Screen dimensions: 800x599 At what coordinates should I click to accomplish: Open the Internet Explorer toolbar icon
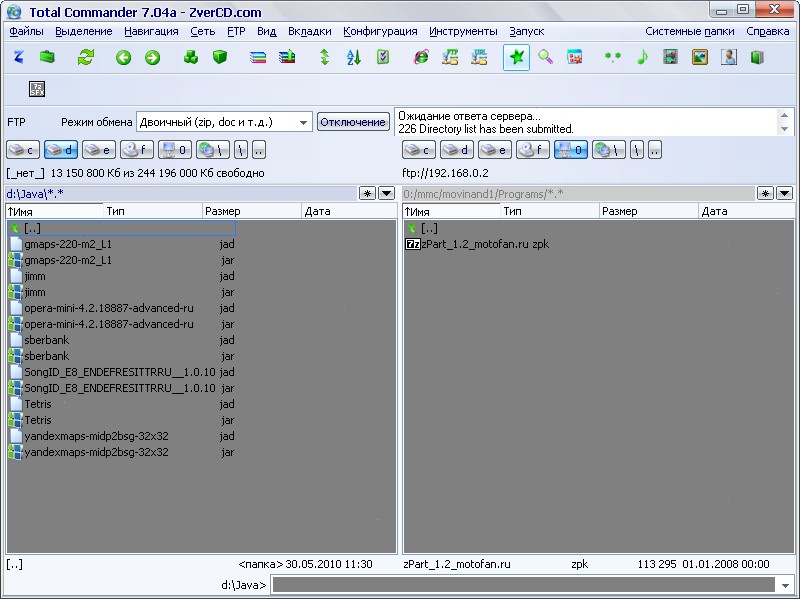(421, 57)
